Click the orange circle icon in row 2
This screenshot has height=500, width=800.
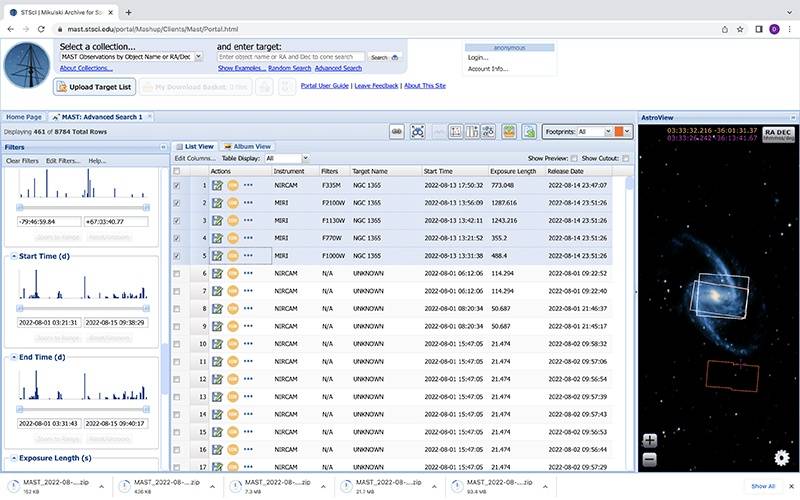point(233,203)
